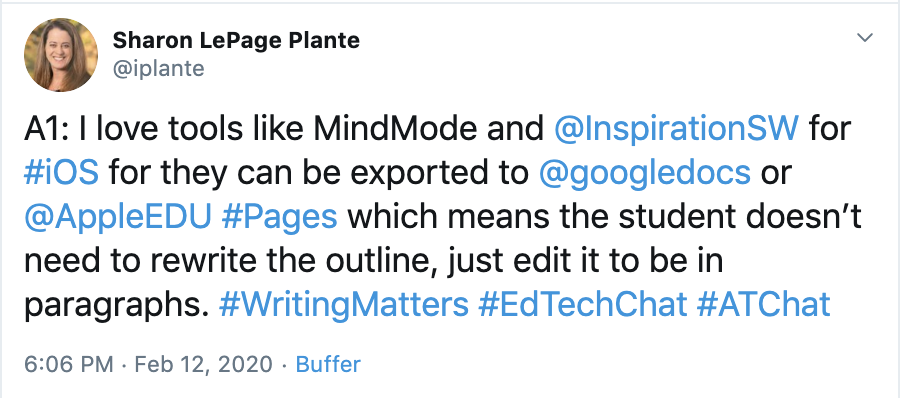Image resolution: width=902 pixels, height=398 pixels.
Task: Click the word paragraphs in the last line
Action: [116, 306]
